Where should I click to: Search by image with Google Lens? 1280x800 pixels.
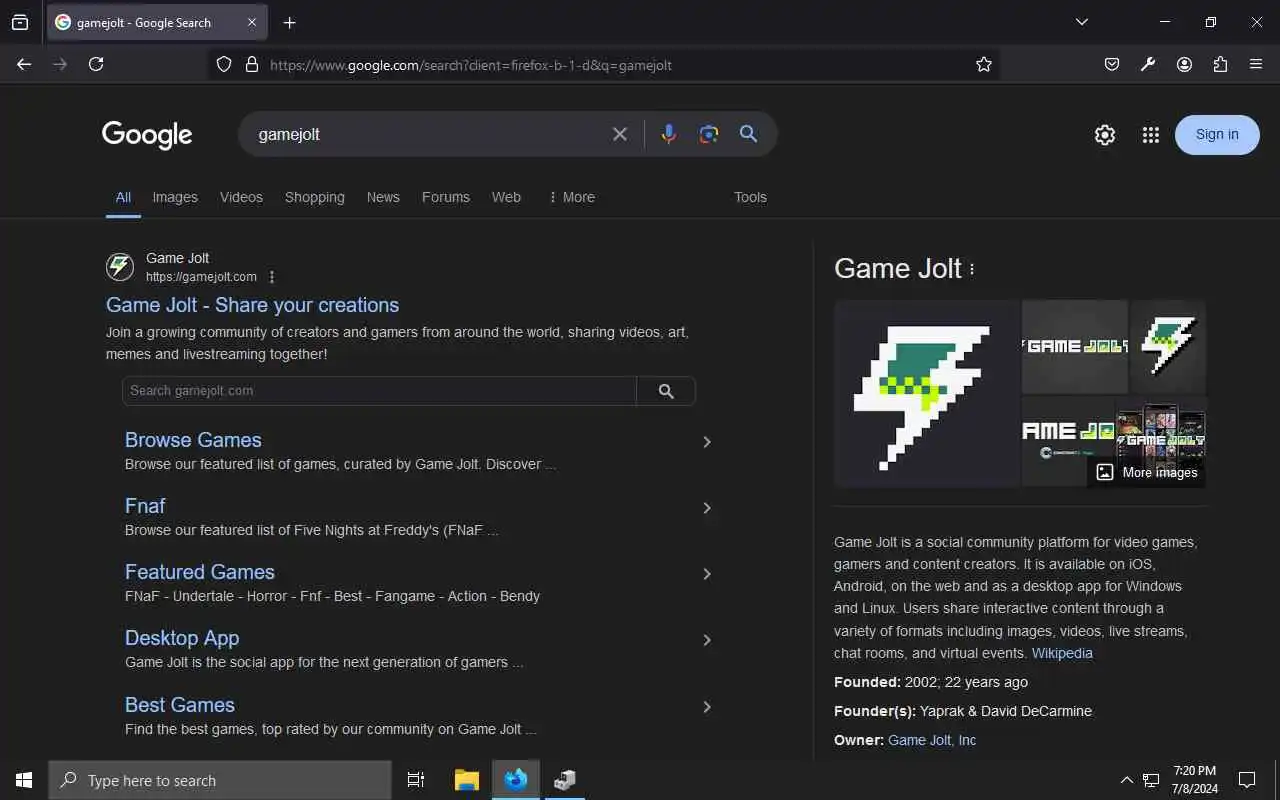point(709,134)
